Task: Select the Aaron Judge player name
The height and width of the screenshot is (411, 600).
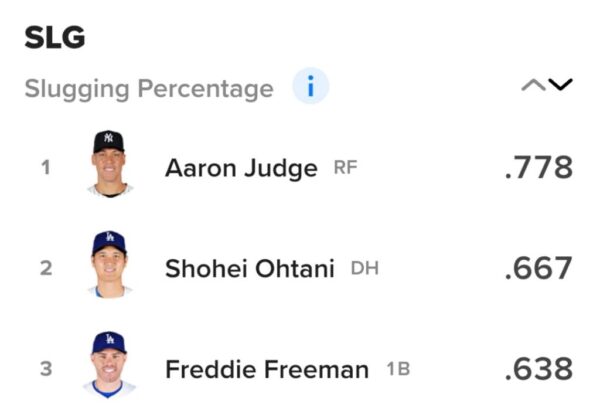Action: 241,168
